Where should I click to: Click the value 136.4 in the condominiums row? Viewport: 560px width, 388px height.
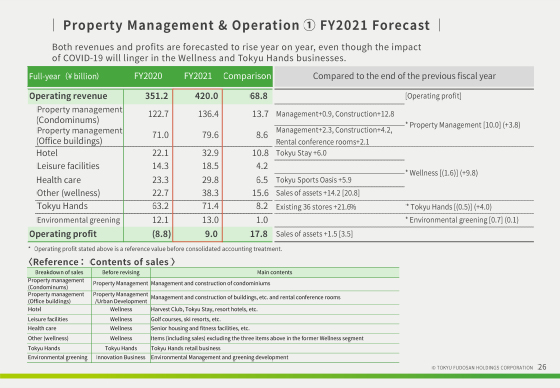coord(208,114)
